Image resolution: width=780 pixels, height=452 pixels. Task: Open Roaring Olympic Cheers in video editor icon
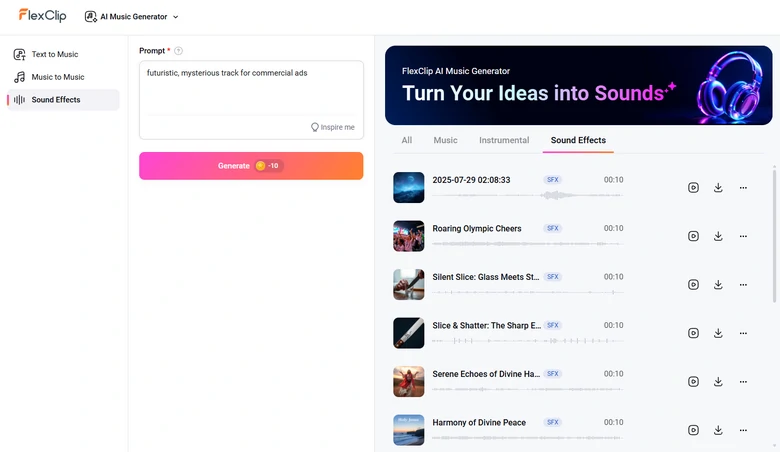point(693,236)
